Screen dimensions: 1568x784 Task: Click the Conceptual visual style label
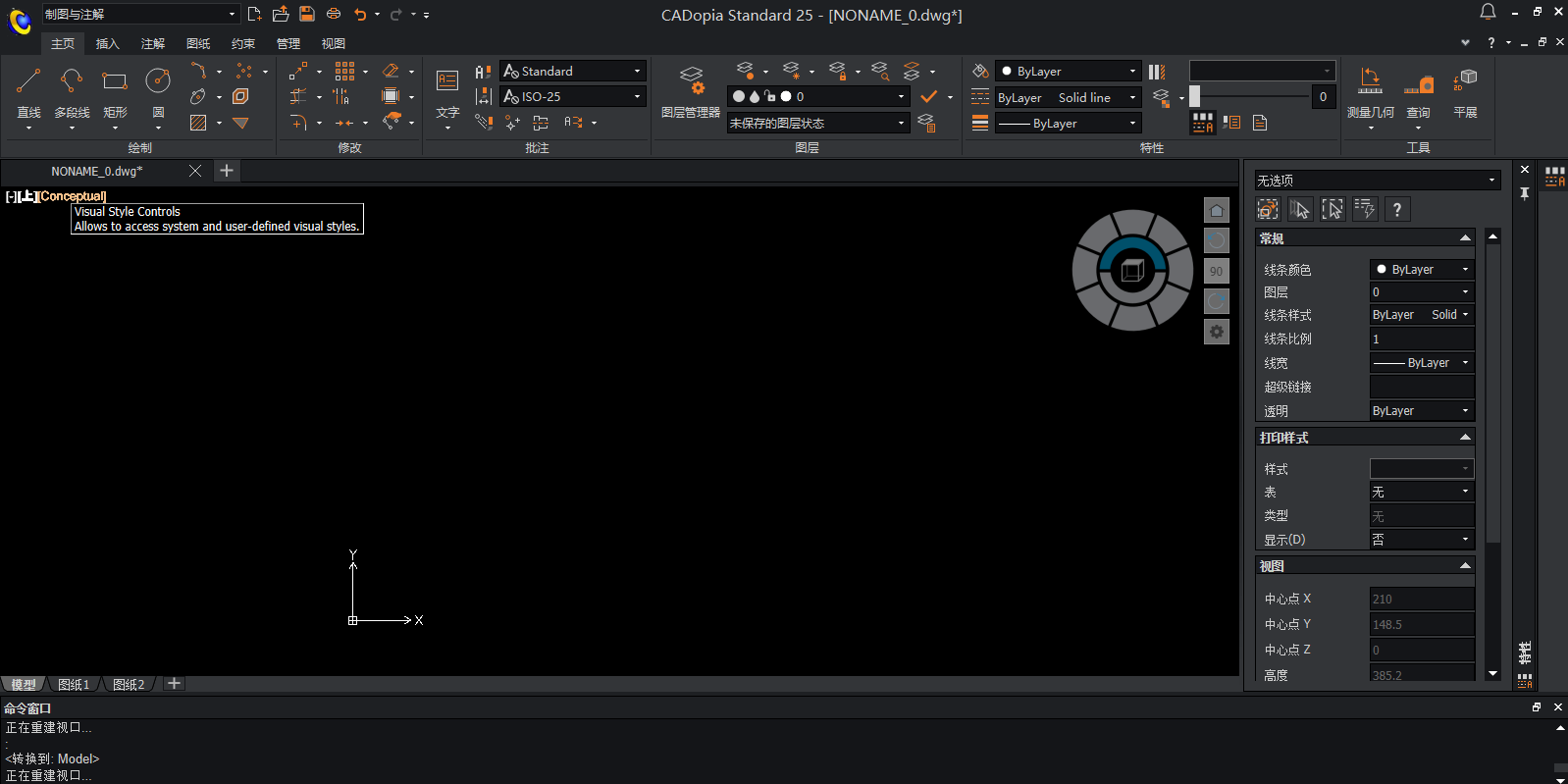[74, 196]
